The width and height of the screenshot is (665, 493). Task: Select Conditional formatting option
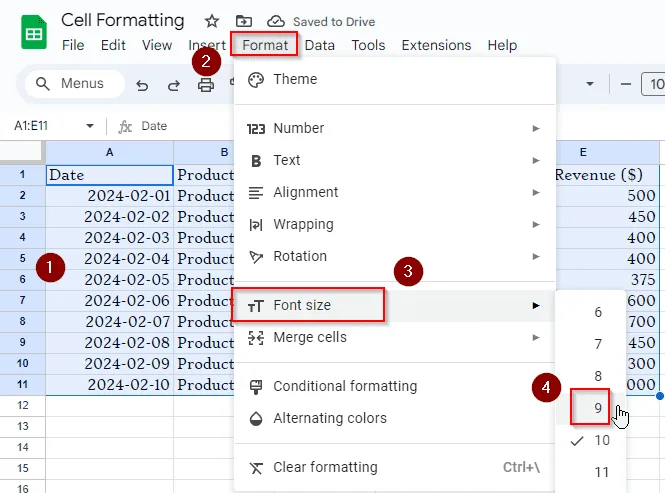(x=394, y=387)
